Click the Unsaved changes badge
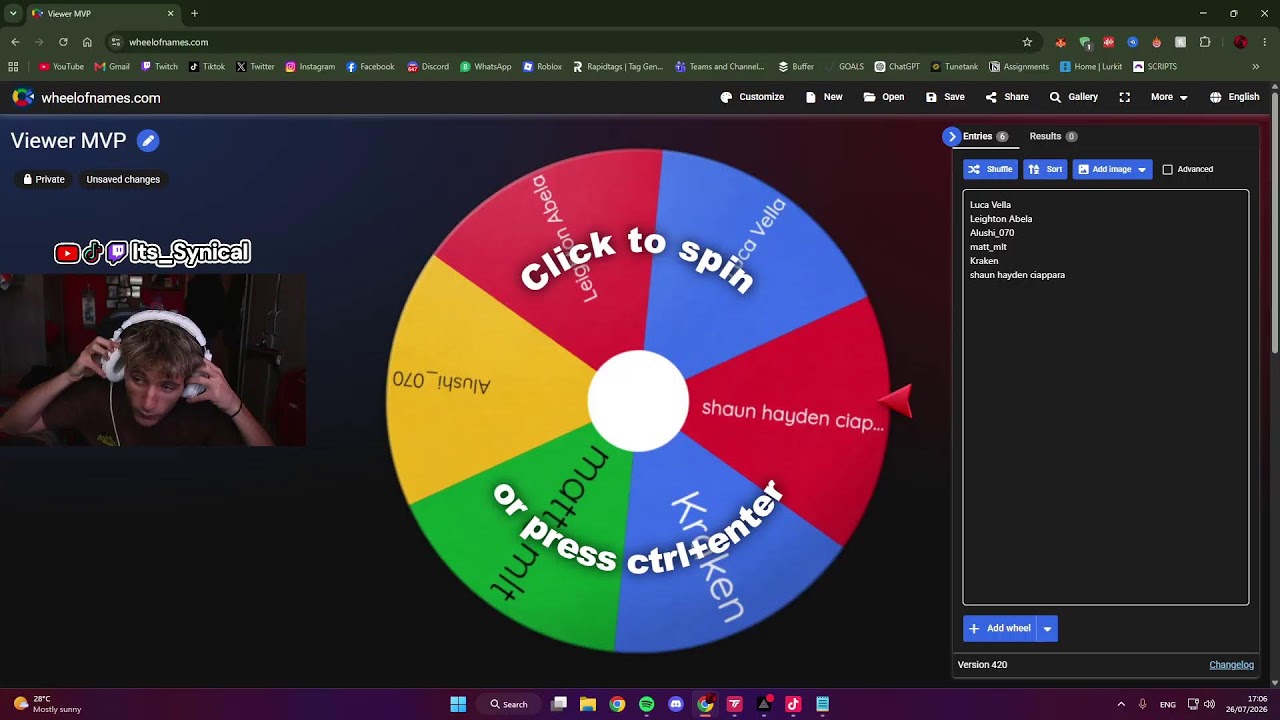This screenshot has height=720, width=1280. click(x=123, y=179)
